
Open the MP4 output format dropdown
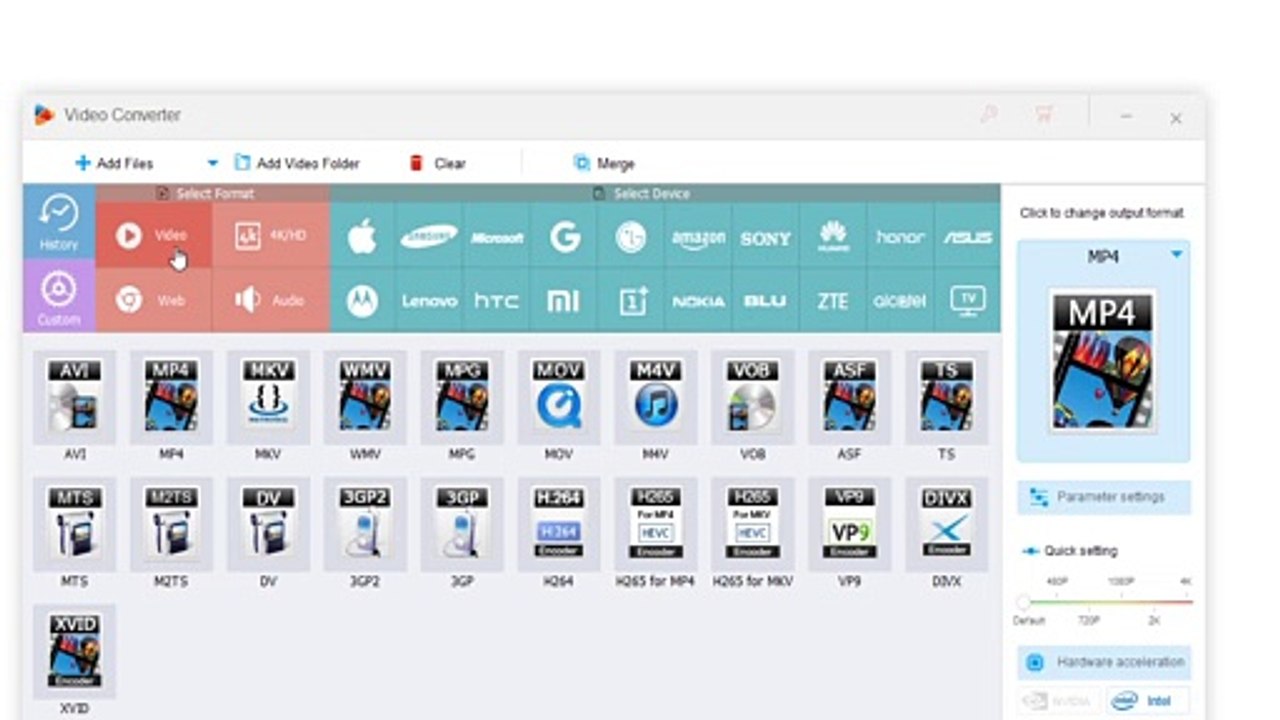[x=1176, y=255]
